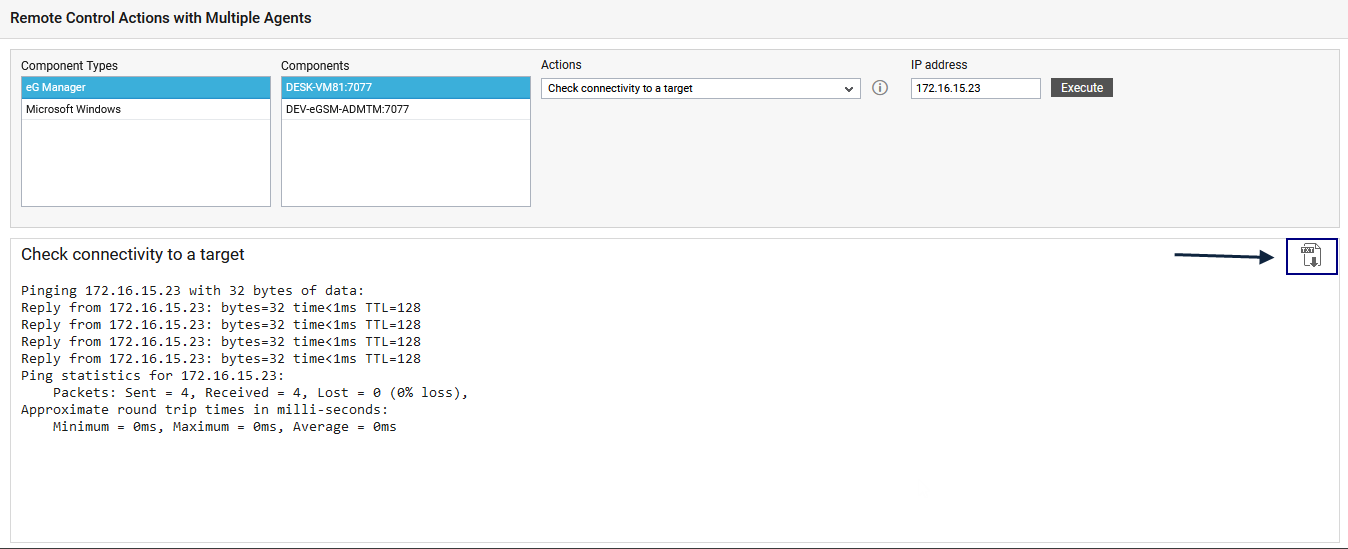Click the Packets Sent and Received line
The width and height of the screenshot is (1348, 549).
(260, 393)
